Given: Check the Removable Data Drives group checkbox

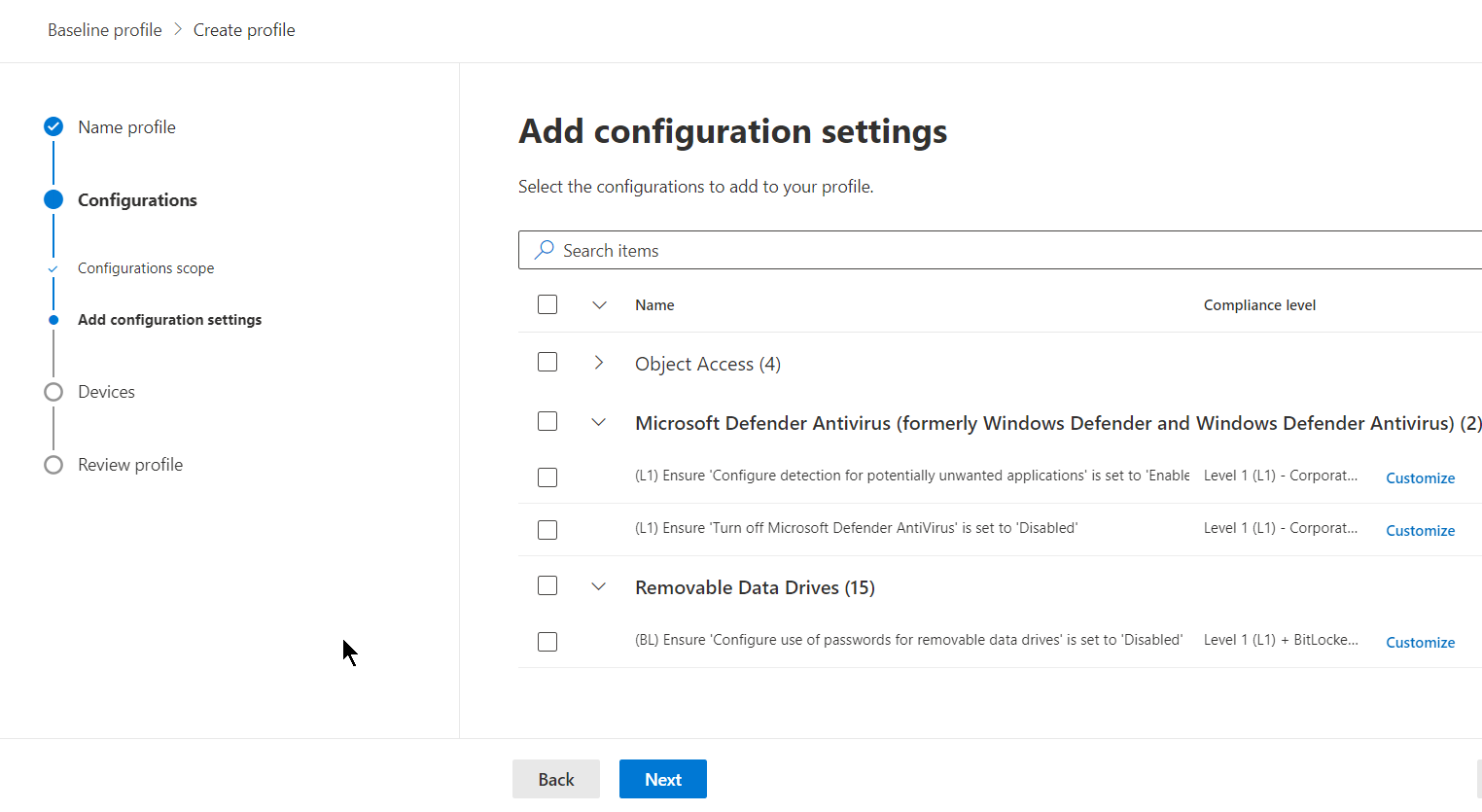Looking at the screenshot, I should pos(547,584).
